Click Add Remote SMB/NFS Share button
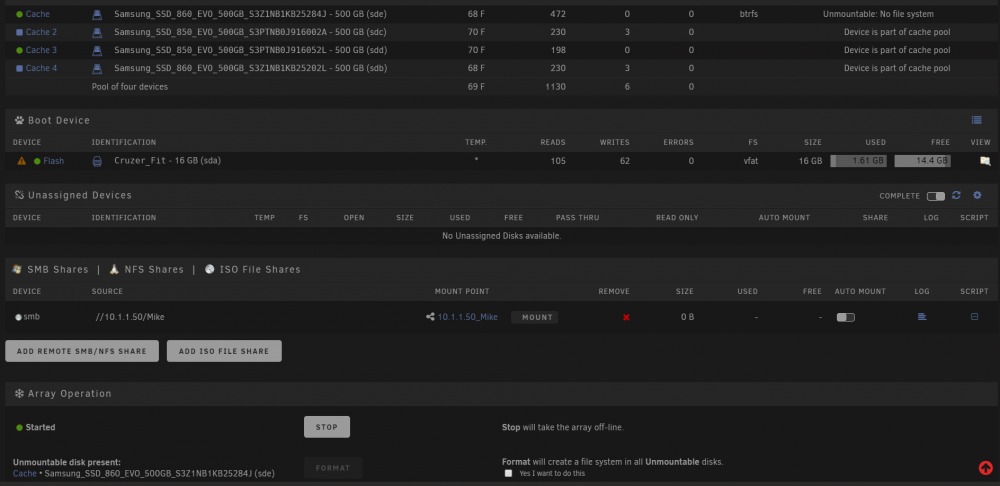 (82, 351)
